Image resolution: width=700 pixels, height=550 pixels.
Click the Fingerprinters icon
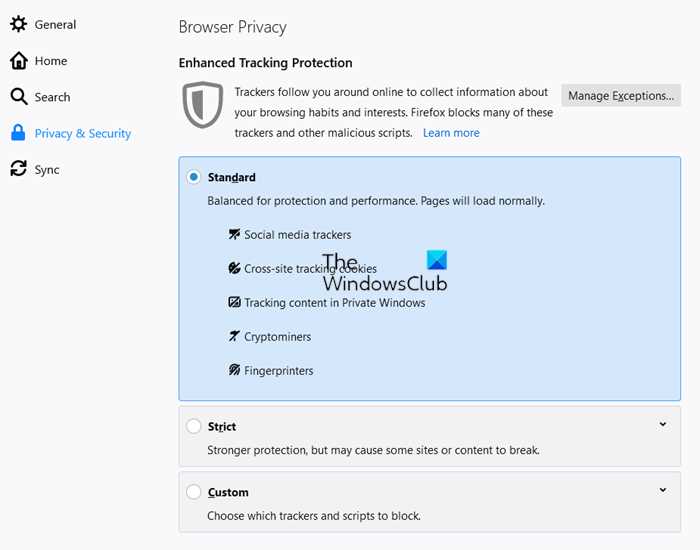(x=234, y=370)
